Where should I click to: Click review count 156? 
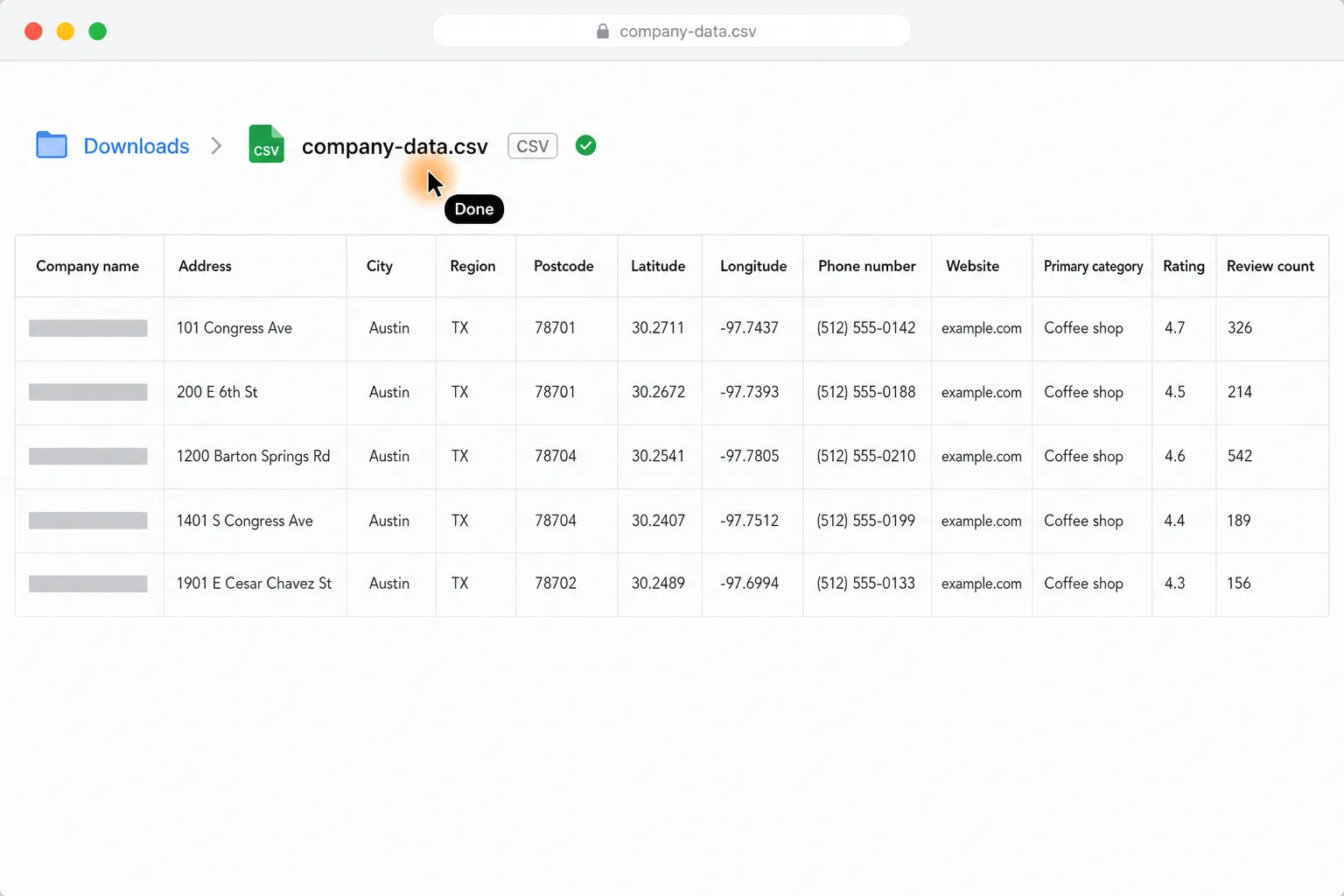coord(1239,584)
